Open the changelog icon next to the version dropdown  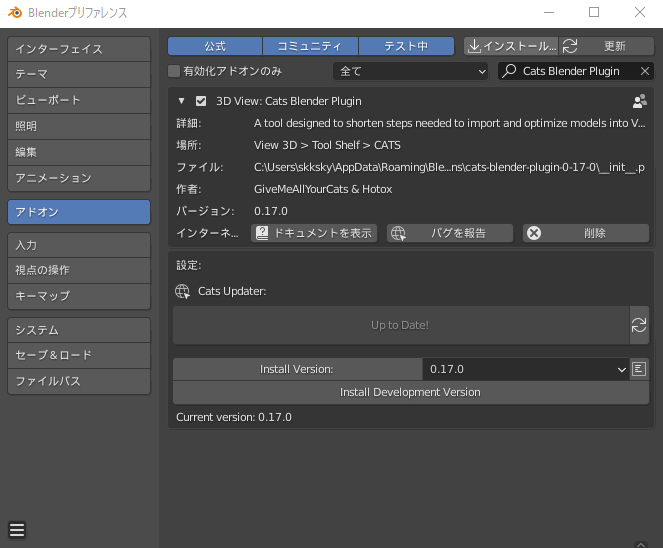(x=639, y=369)
